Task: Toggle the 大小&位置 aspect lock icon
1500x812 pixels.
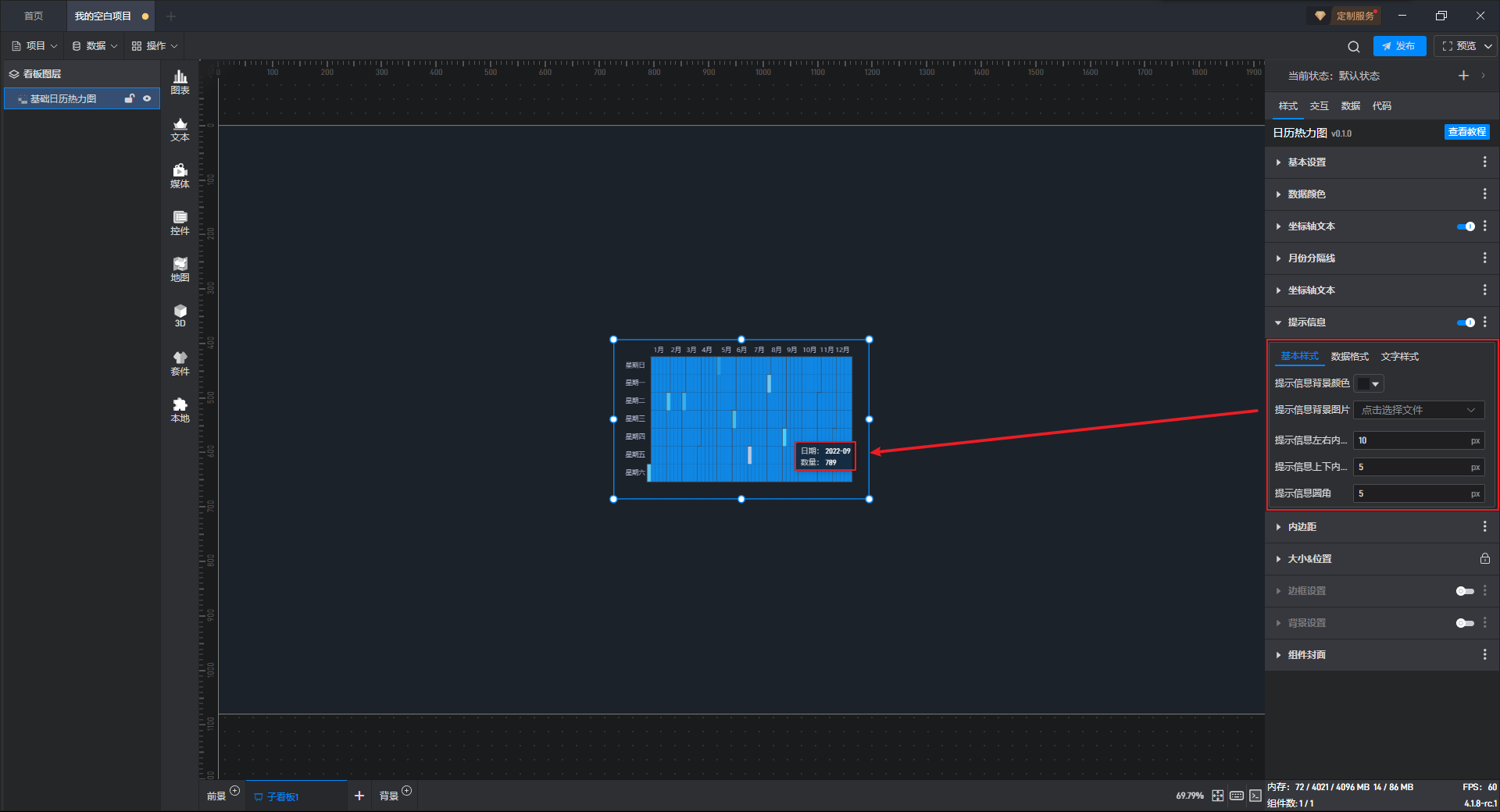Action: pyautogui.click(x=1484, y=559)
